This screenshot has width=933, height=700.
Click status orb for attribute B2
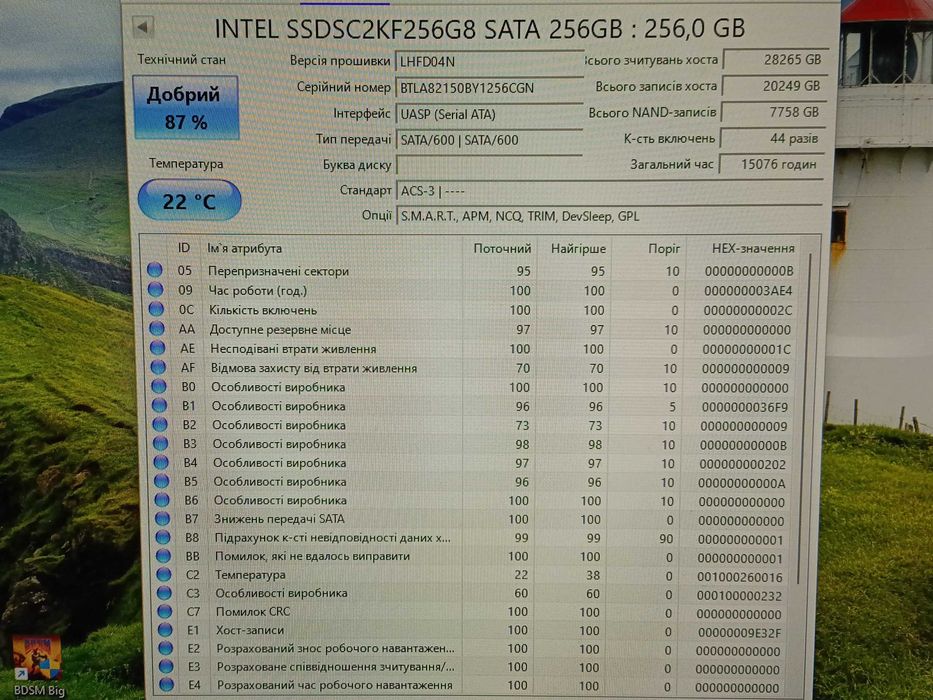coord(159,424)
